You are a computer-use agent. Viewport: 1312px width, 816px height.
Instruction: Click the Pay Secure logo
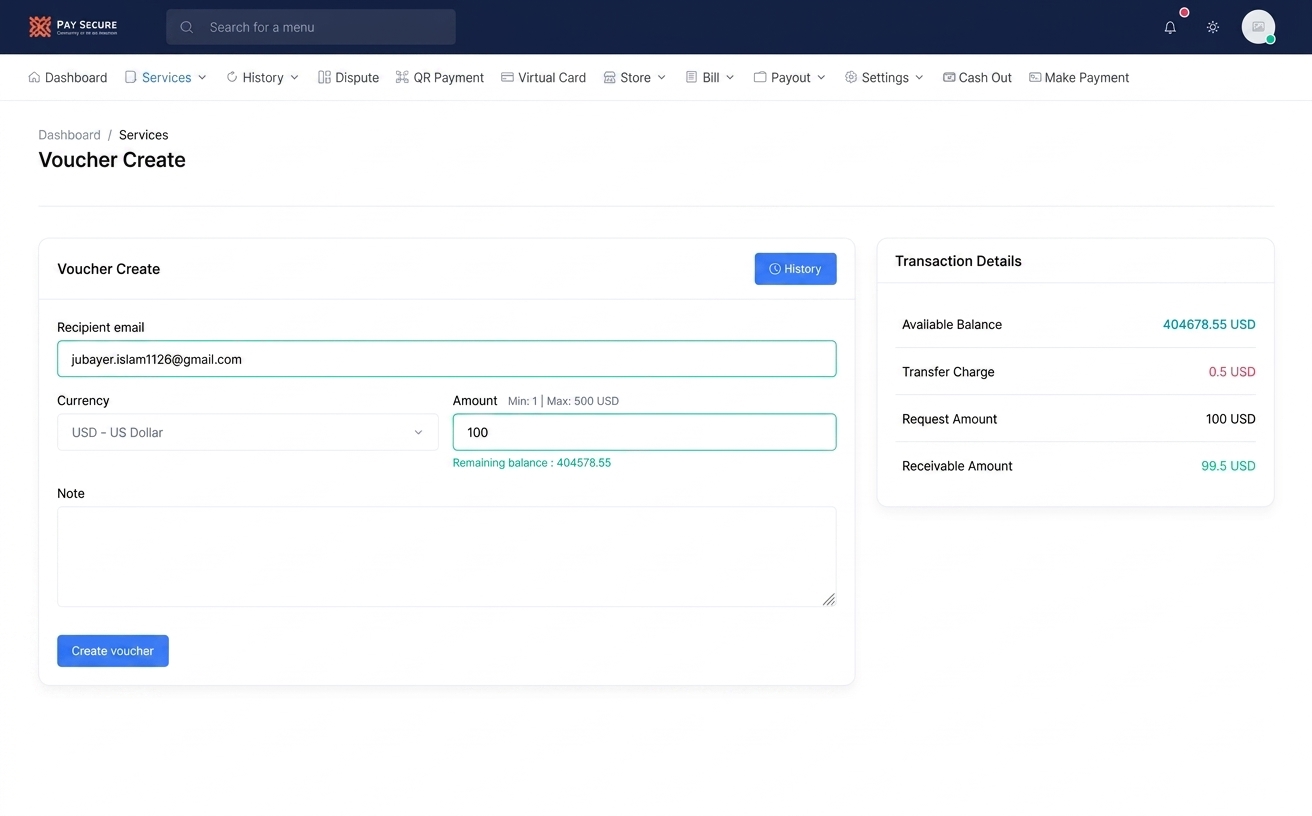point(73,27)
